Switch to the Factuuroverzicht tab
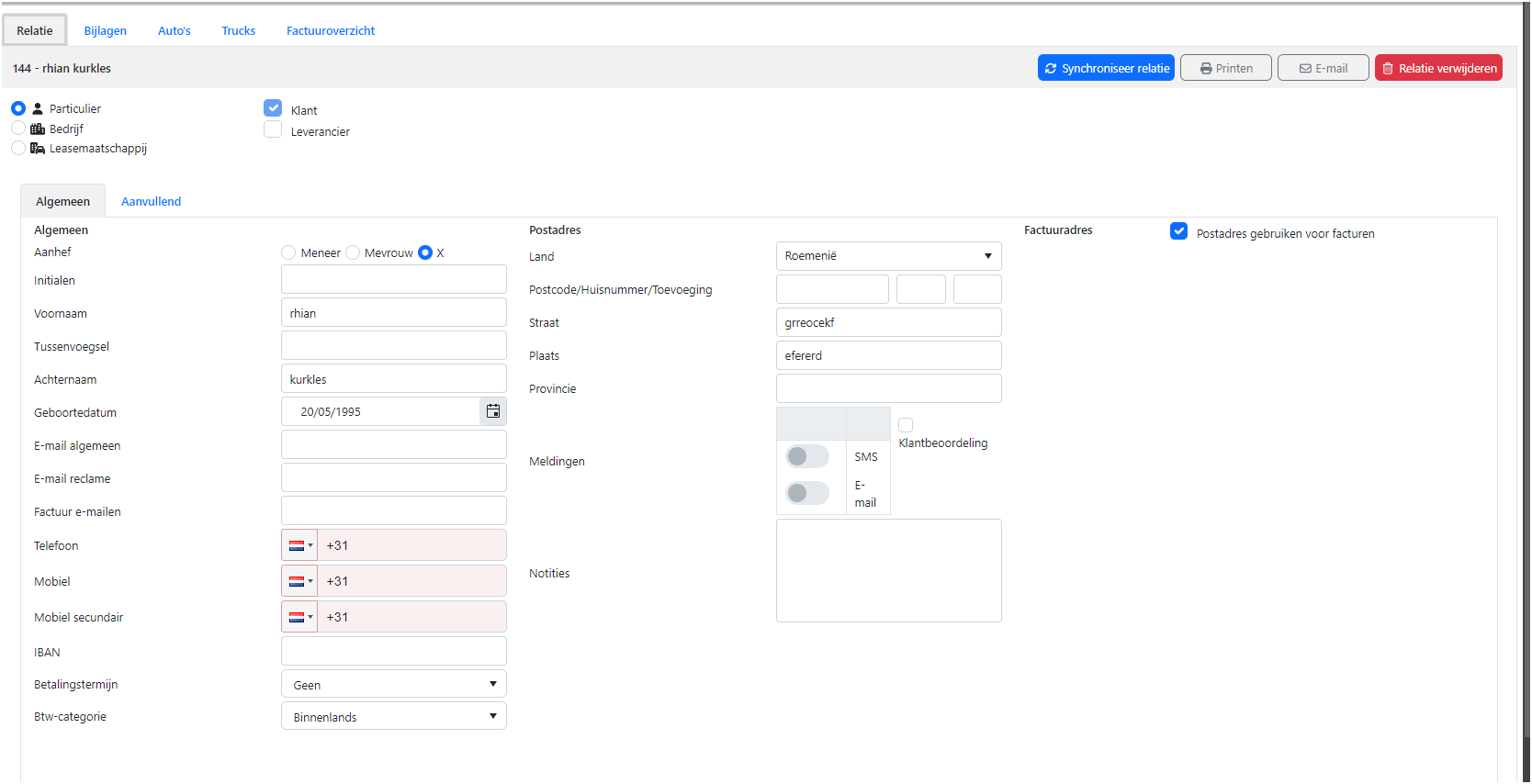 point(331,30)
